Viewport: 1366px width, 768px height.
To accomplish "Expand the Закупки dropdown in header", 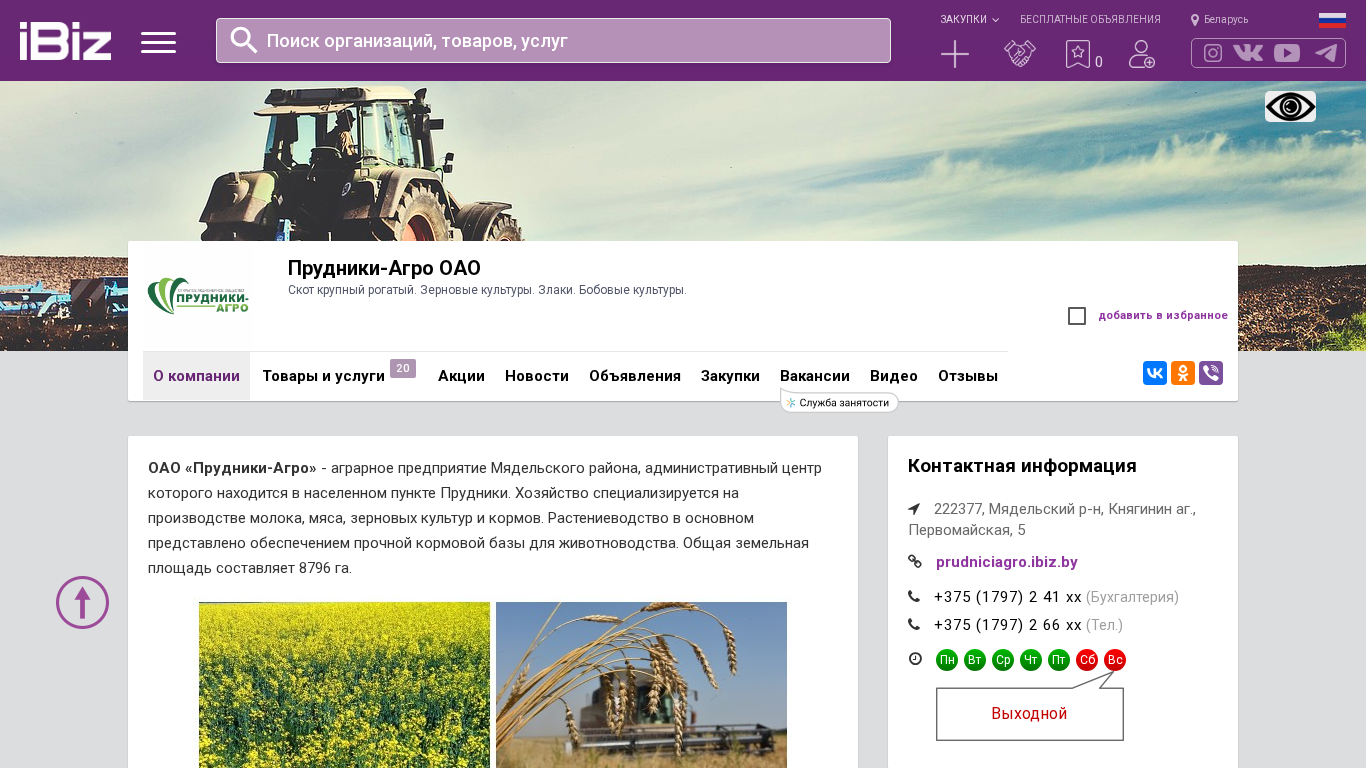I will point(968,19).
